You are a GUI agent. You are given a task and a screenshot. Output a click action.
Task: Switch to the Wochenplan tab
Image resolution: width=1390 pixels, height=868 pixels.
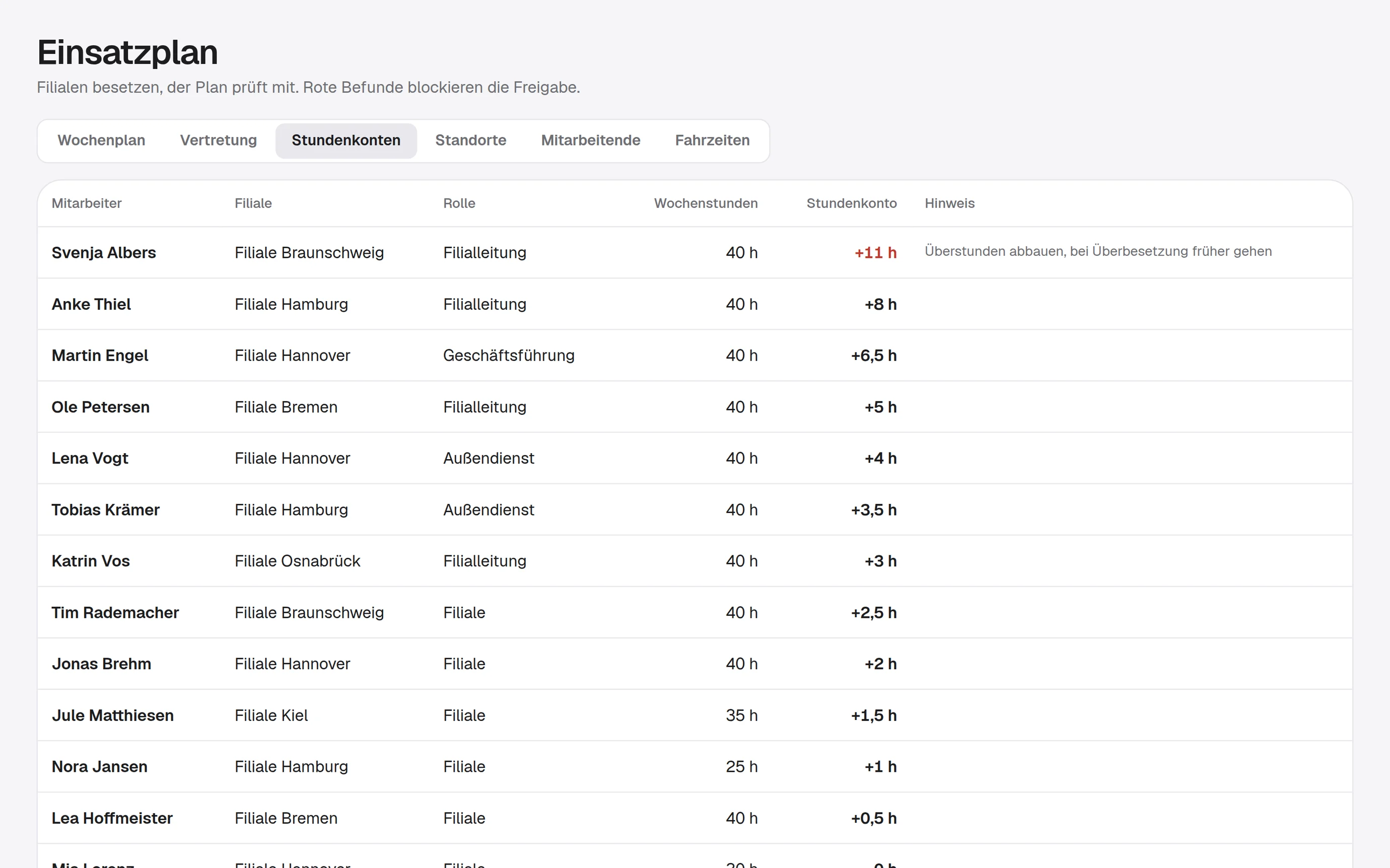[x=101, y=140]
